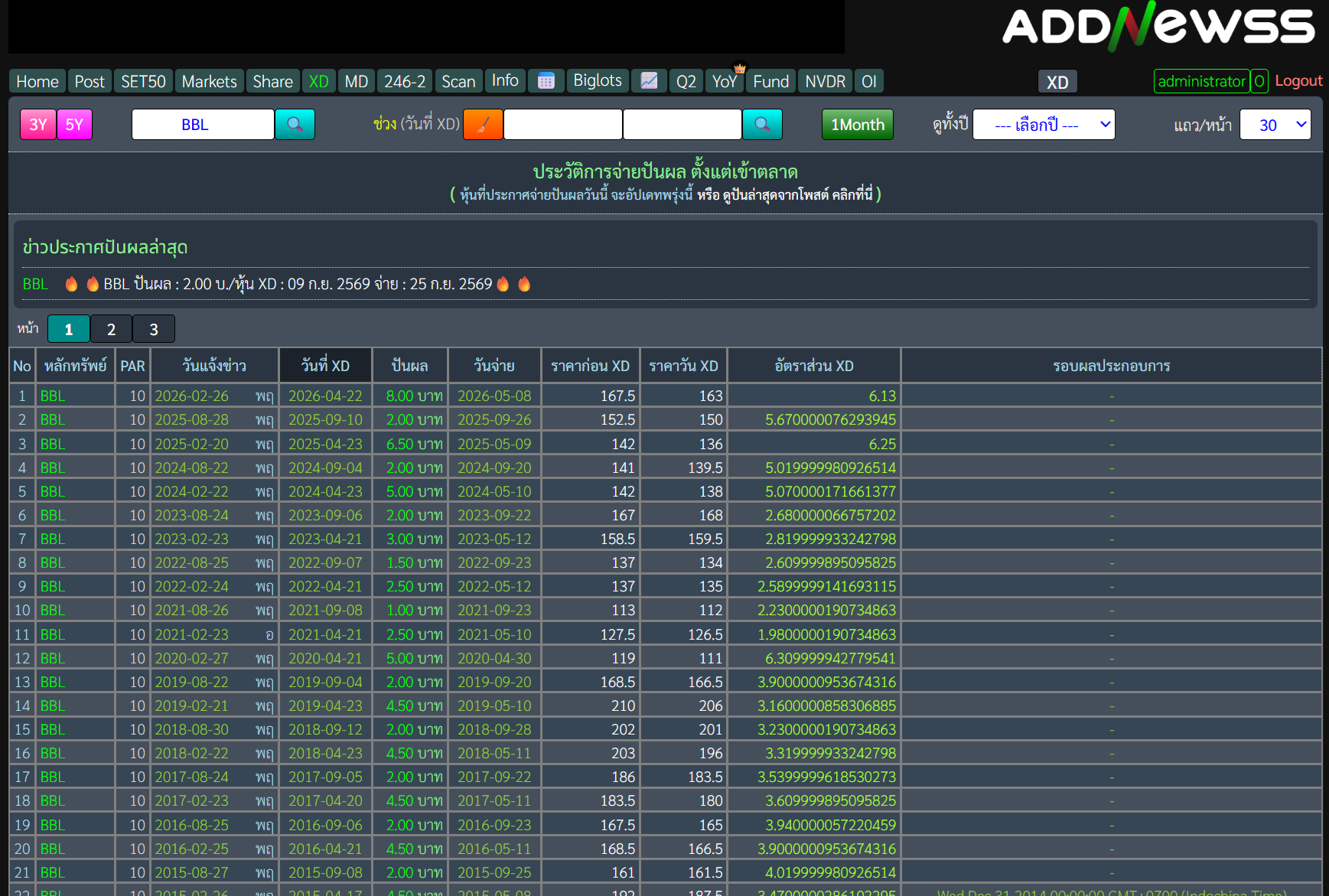Open the Info menu

(505, 81)
